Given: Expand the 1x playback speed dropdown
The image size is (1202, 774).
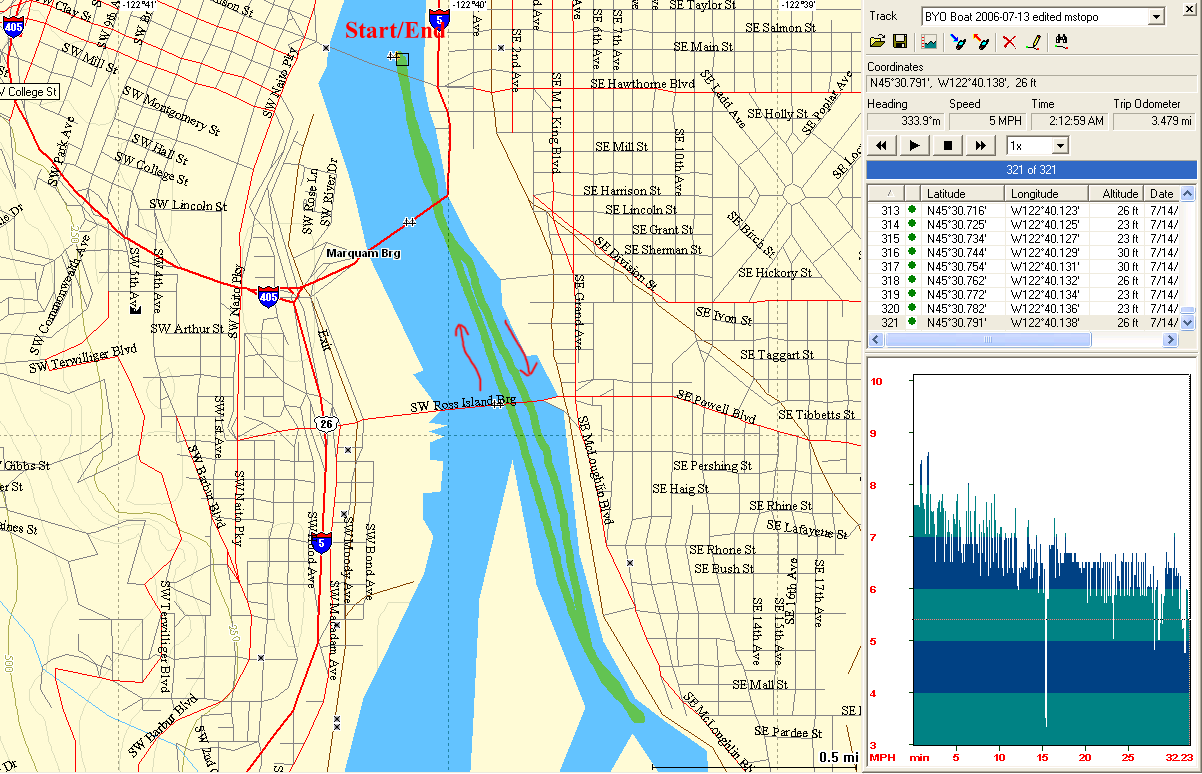Looking at the screenshot, I should pos(1060,146).
